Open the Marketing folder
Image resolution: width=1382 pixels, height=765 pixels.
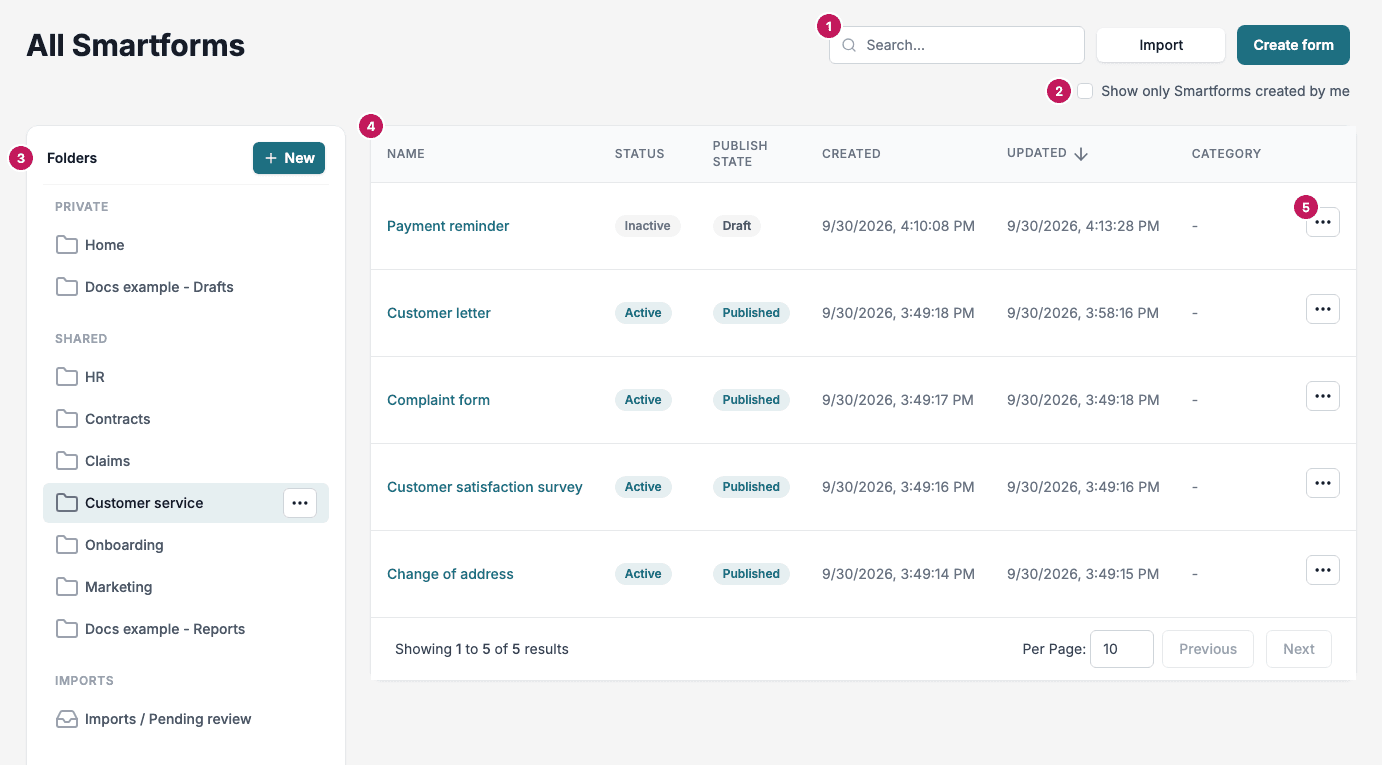[x=186, y=587]
